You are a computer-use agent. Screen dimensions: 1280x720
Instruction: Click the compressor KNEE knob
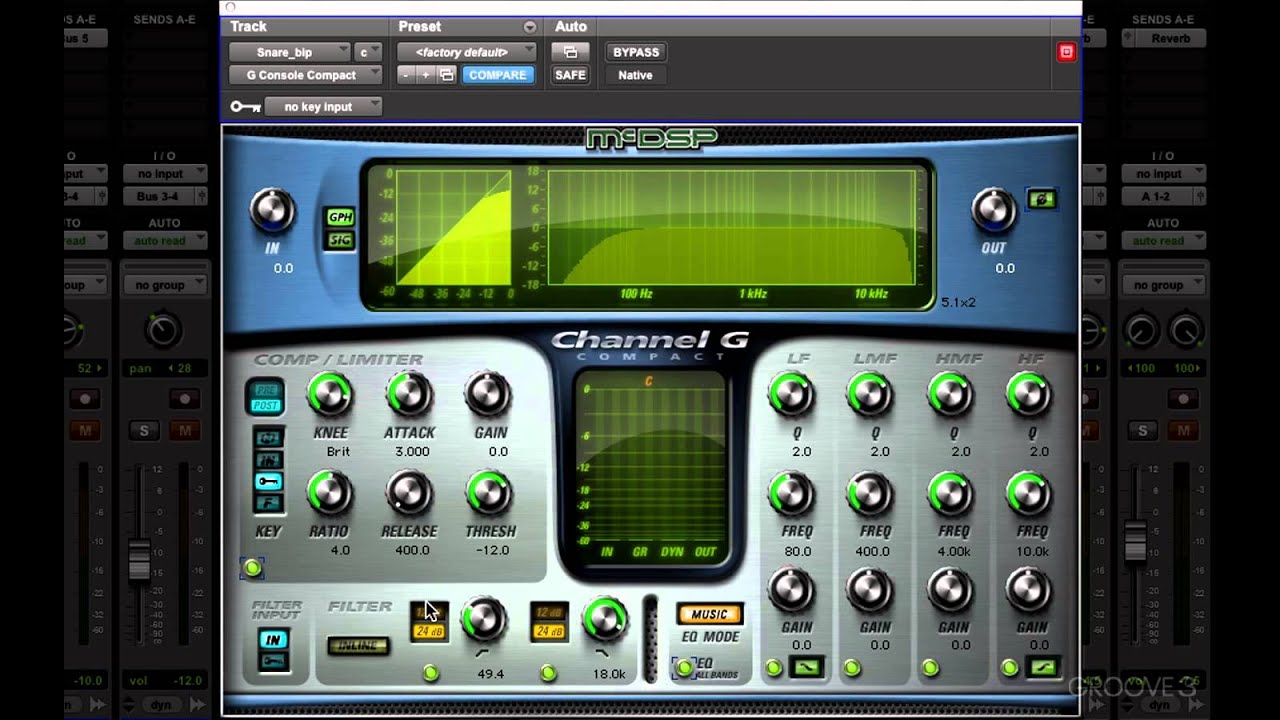point(329,395)
